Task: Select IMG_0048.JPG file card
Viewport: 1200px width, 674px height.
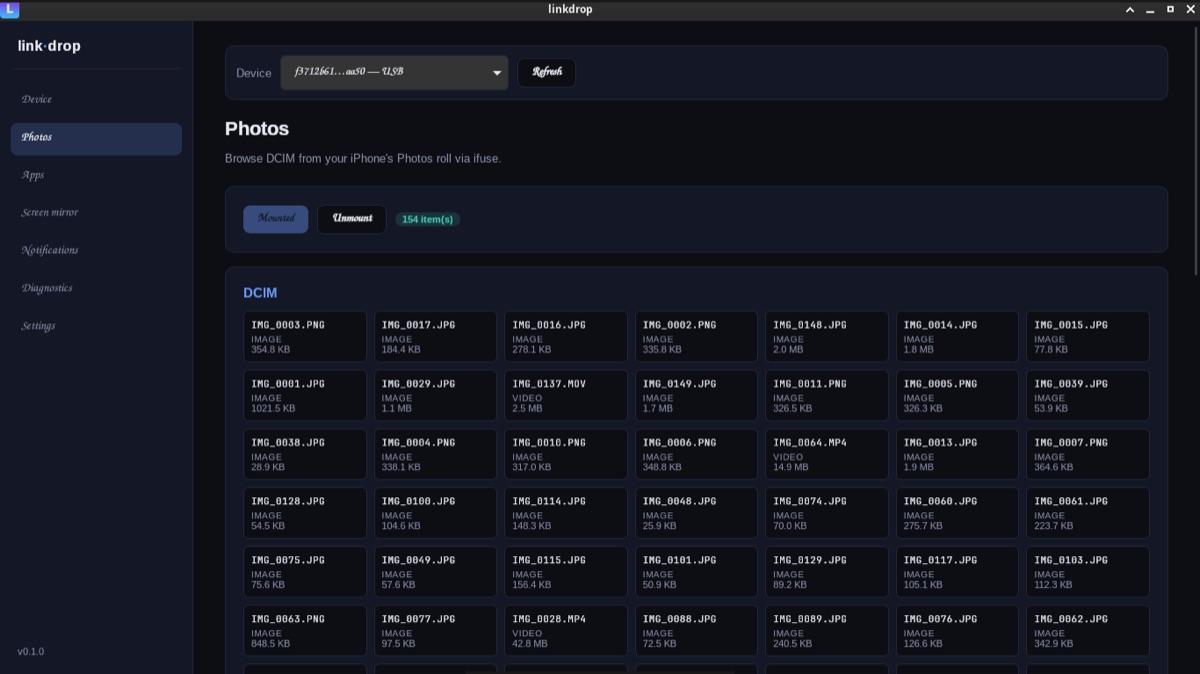Action: point(696,514)
